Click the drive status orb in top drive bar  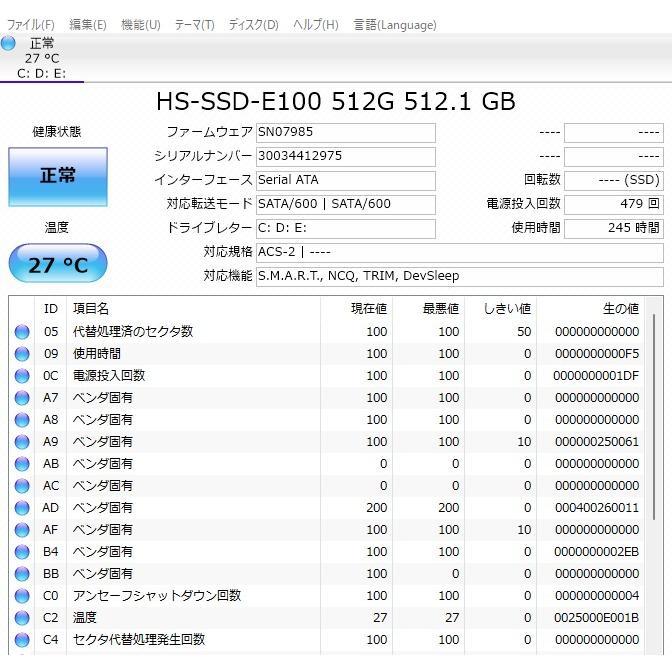coord(9,43)
